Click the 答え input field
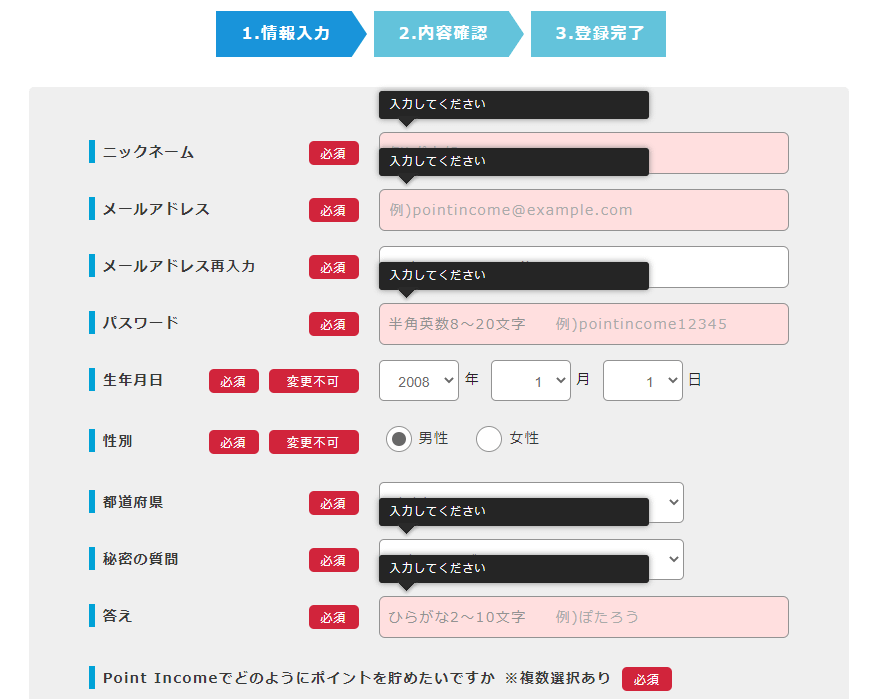884x699 pixels. point(583,616)
